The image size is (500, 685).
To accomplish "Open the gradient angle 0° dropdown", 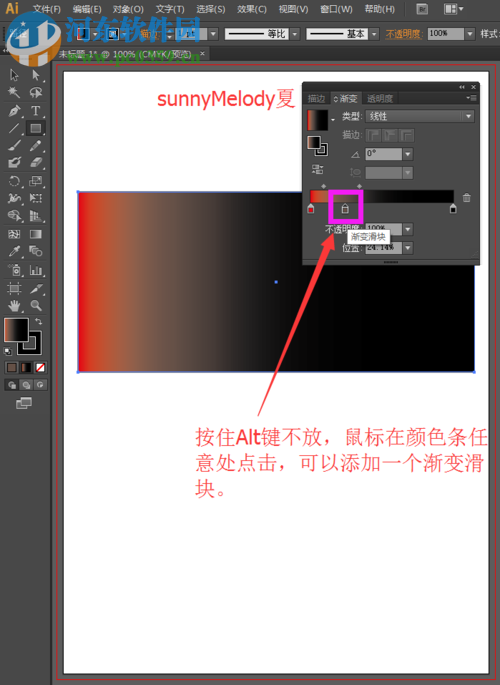I will click(x=407, y=154).
